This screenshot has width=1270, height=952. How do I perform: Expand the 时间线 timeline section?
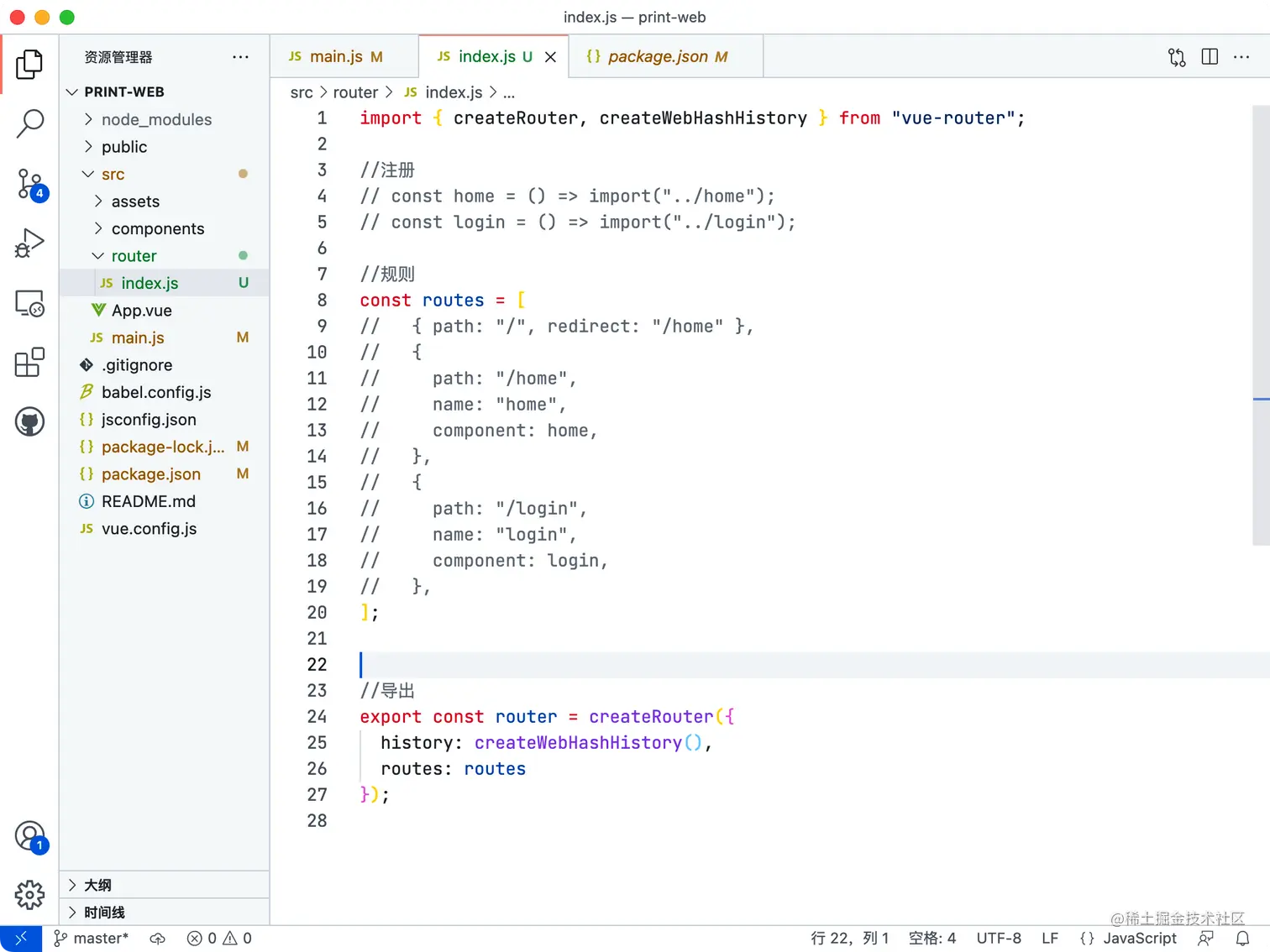point(165,913)
